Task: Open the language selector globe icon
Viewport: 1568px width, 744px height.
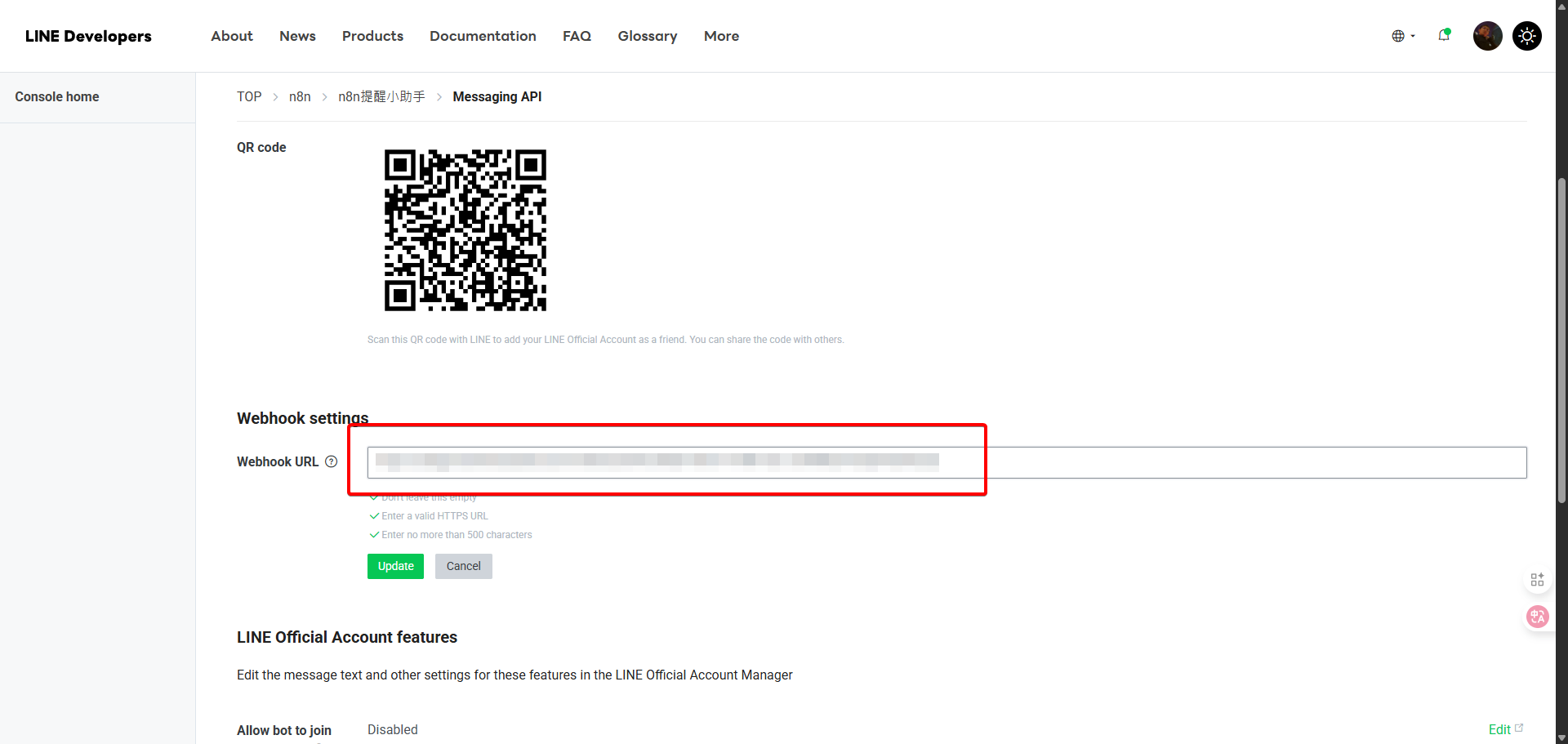Action: [1400, 36]
